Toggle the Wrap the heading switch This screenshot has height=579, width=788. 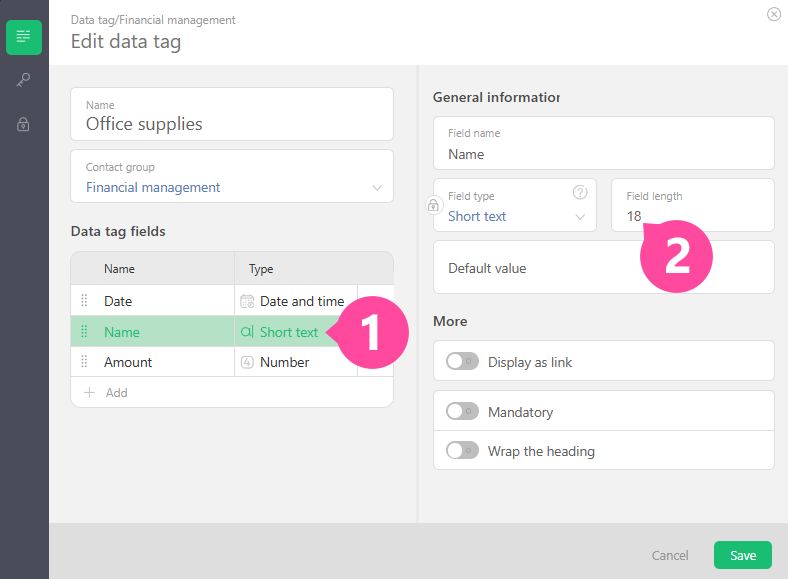462,450
